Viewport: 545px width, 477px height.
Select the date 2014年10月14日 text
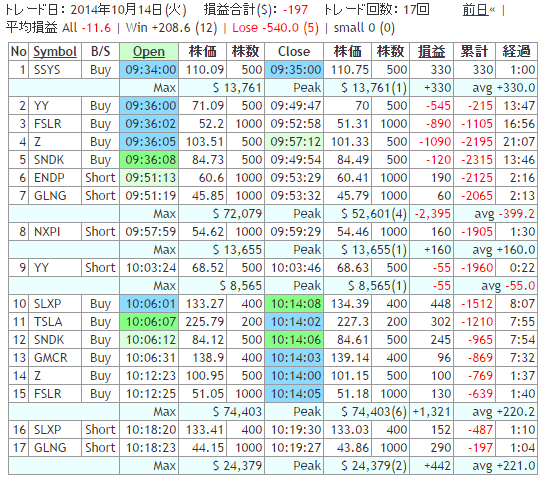(116, 10)
